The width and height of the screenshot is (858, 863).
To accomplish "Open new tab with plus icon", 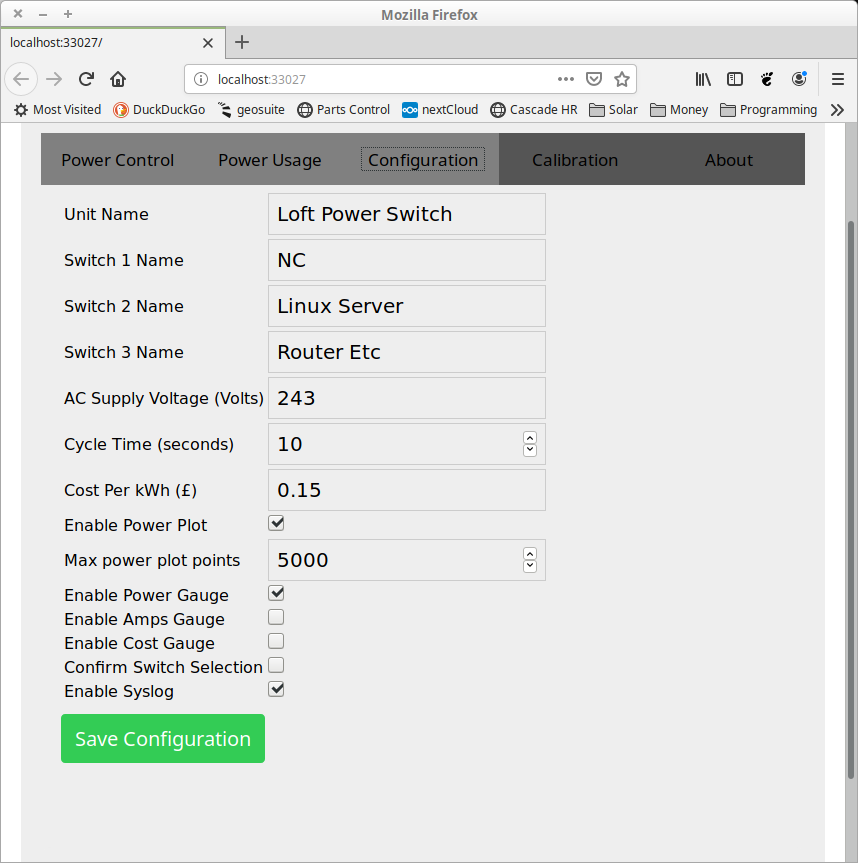I will point(242,42).
